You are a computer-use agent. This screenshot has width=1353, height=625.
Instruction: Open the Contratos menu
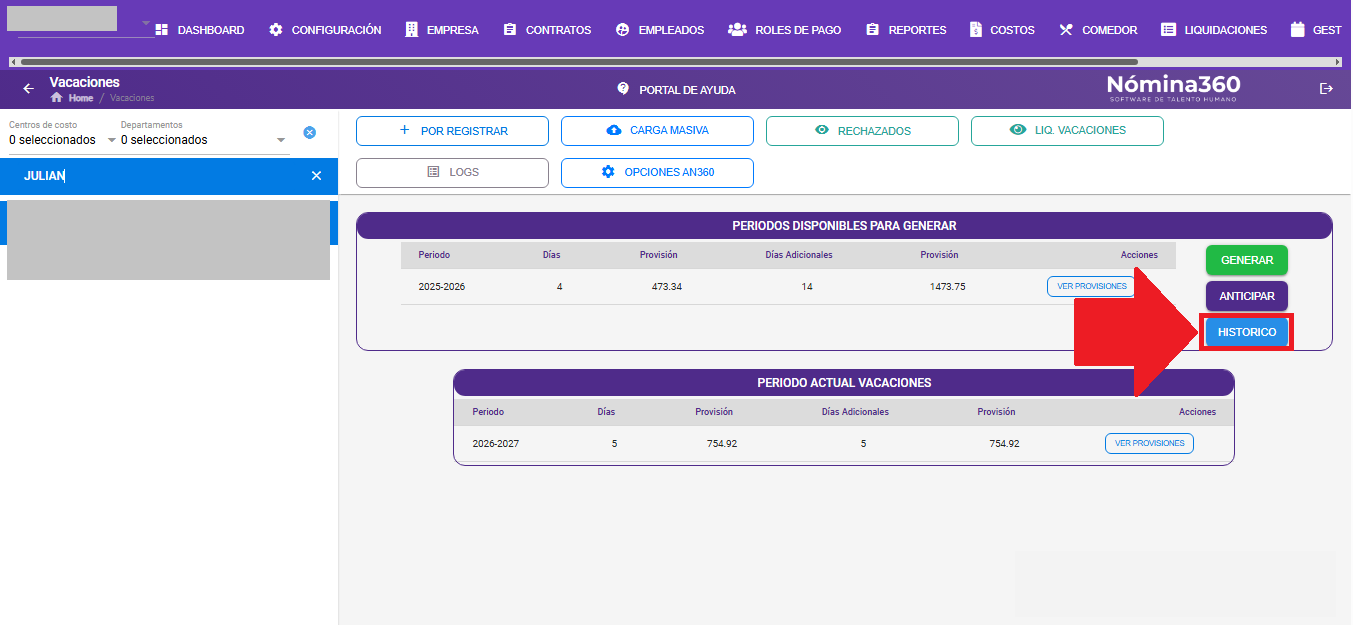[x=547, y=30]
